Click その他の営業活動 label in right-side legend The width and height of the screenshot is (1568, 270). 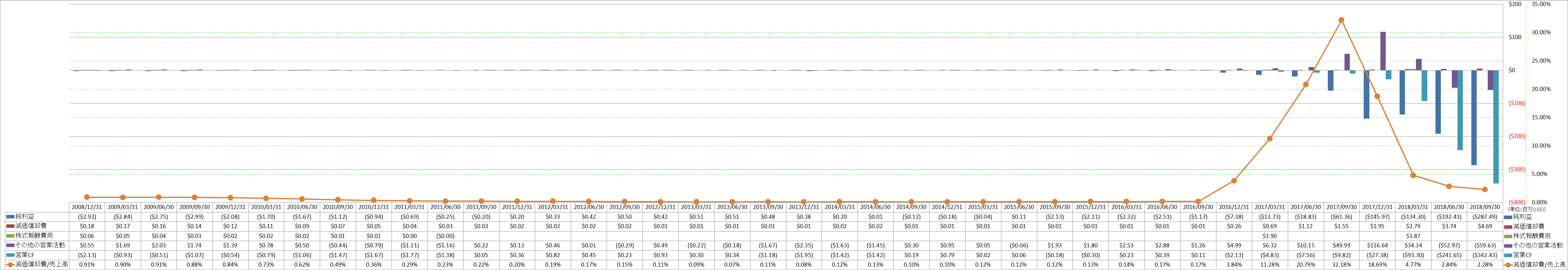(1537, 246)
